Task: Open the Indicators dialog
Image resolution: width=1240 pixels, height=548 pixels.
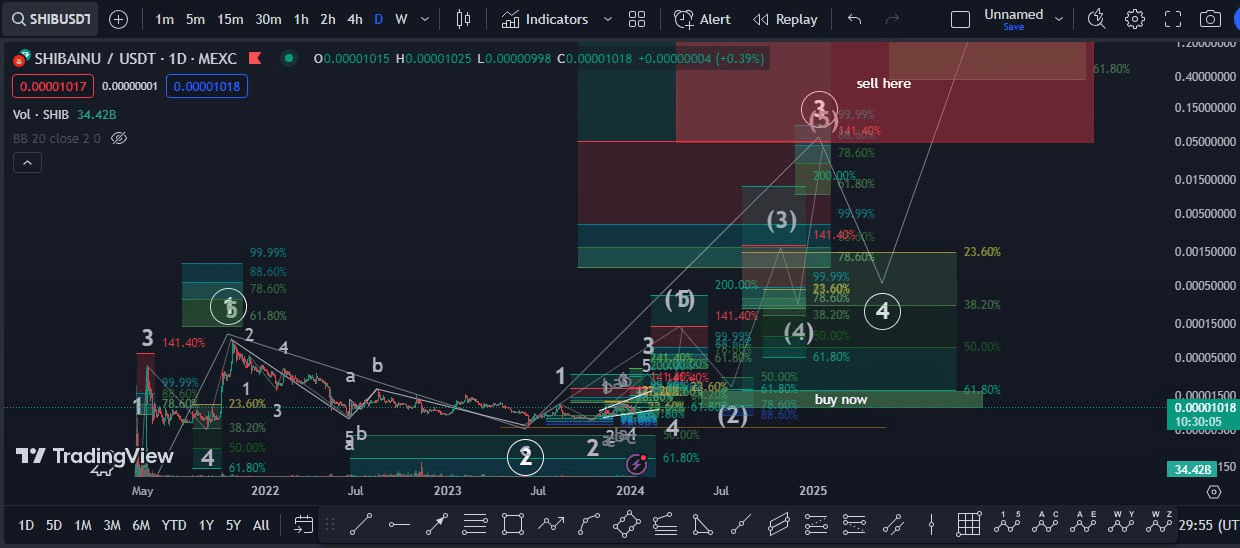Action: pyautogui.click(x=544, y=19)
